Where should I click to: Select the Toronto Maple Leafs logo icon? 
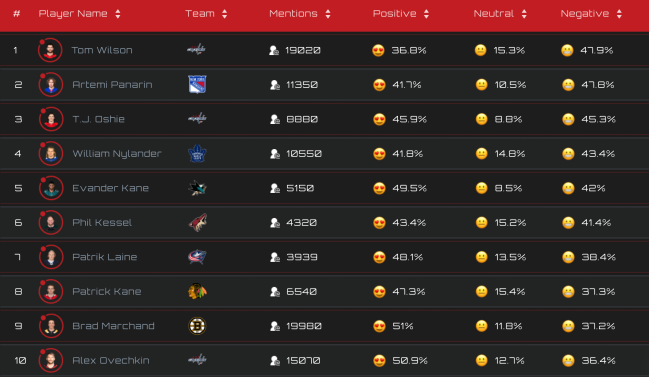pyautogui.click(x=197, y=154)
